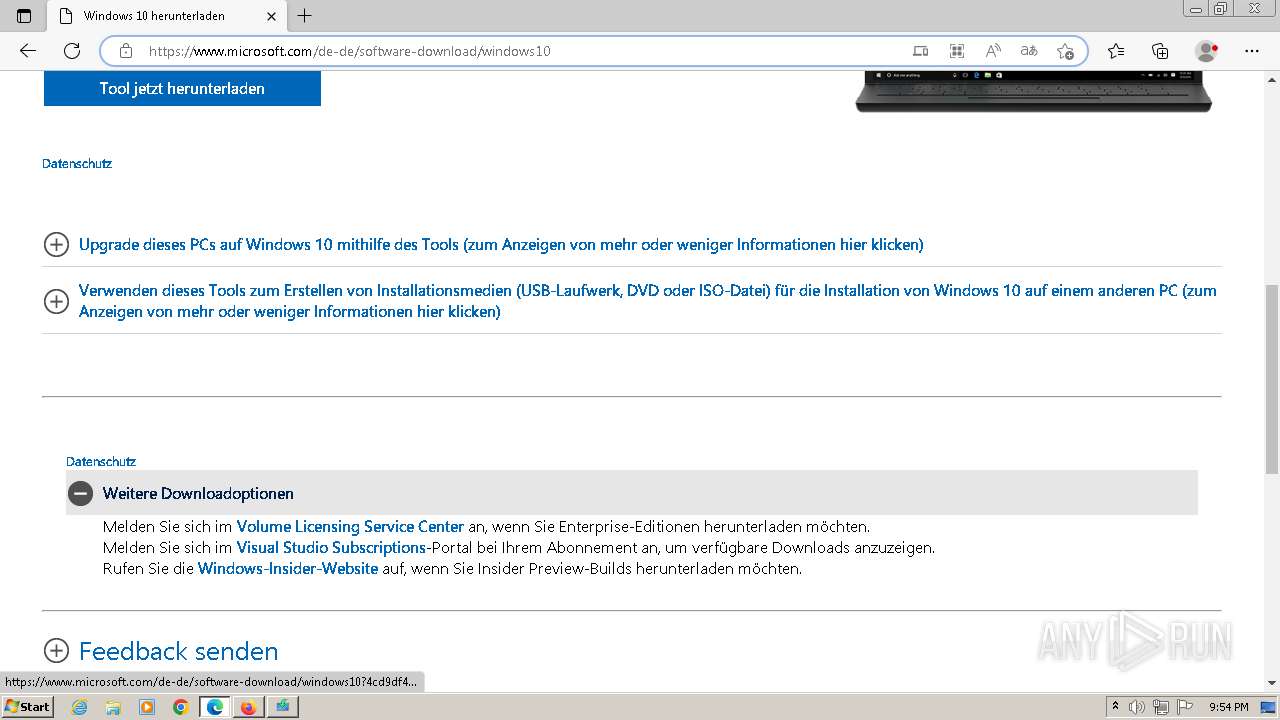
Task: Open the Favorites list icon
Action: (x=1116, y=51)
